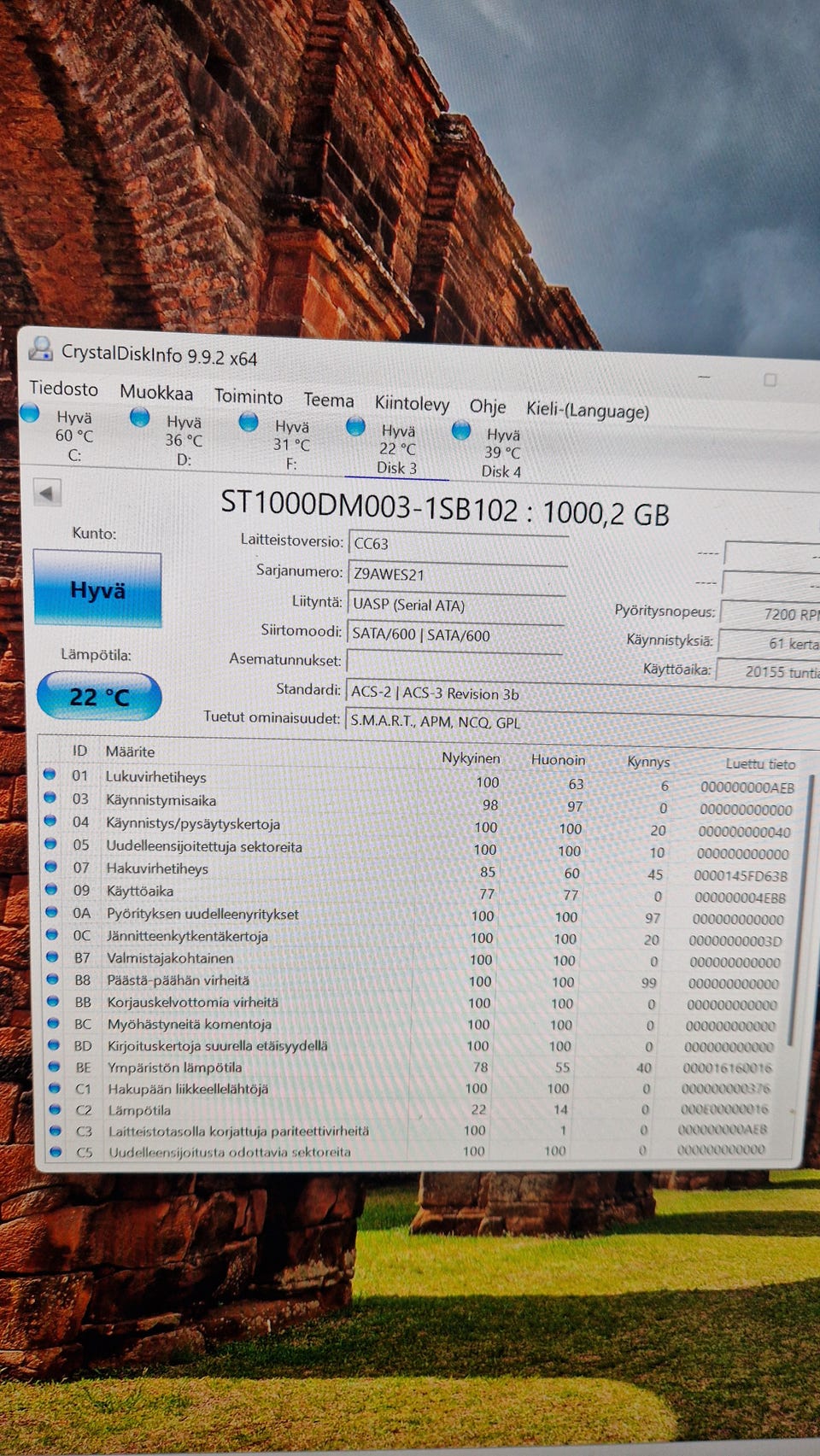Image resolution: width=820 pixels, height=1456 pixels.
Task: Select the Disk 4 status orb
Action: click(461, 430)
